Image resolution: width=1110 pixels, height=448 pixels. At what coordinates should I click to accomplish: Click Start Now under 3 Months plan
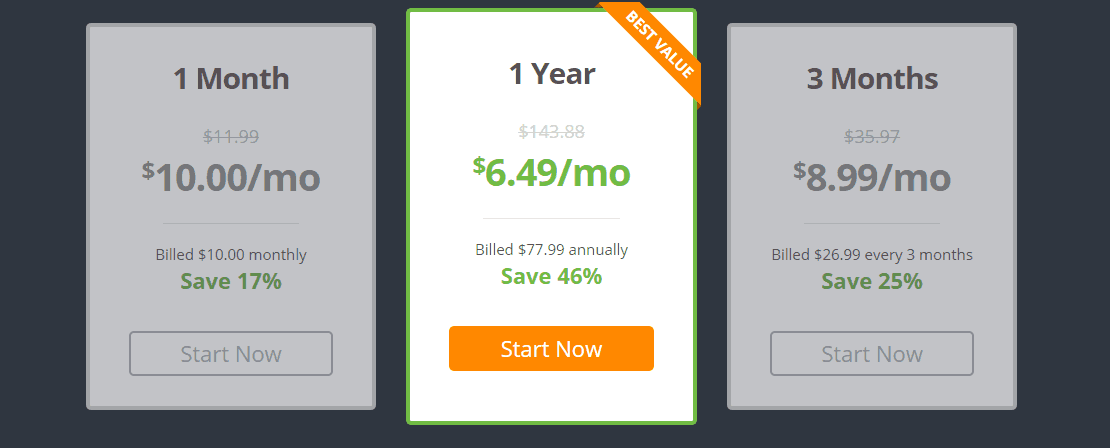click(x=871, y=353)
